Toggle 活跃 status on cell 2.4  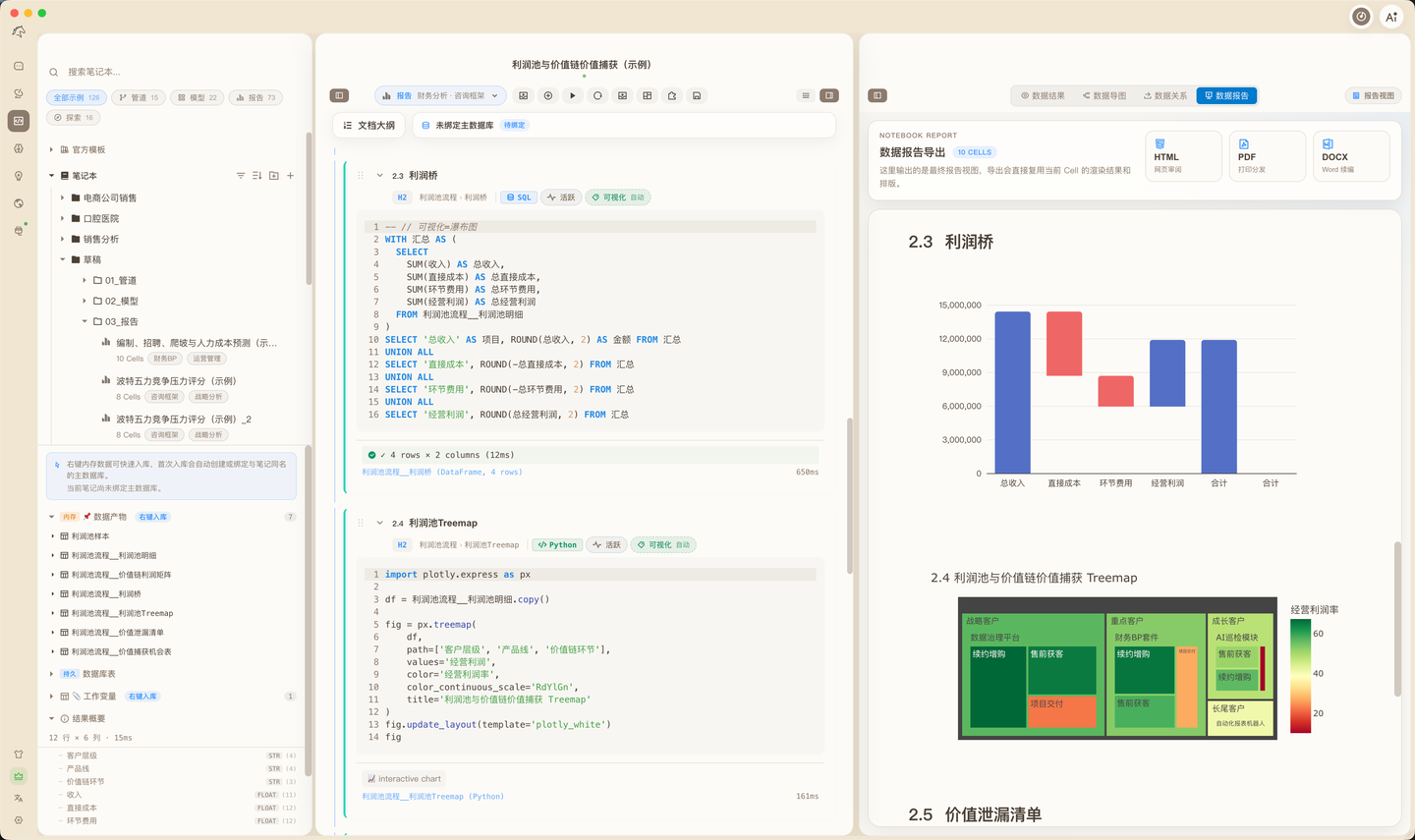607,545
